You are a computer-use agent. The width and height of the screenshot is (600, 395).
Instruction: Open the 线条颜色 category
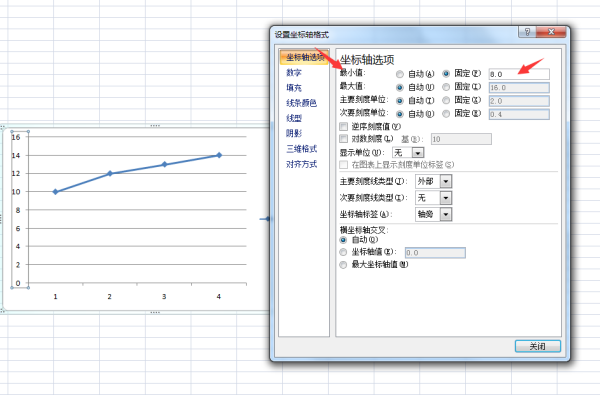click(301, 103)
